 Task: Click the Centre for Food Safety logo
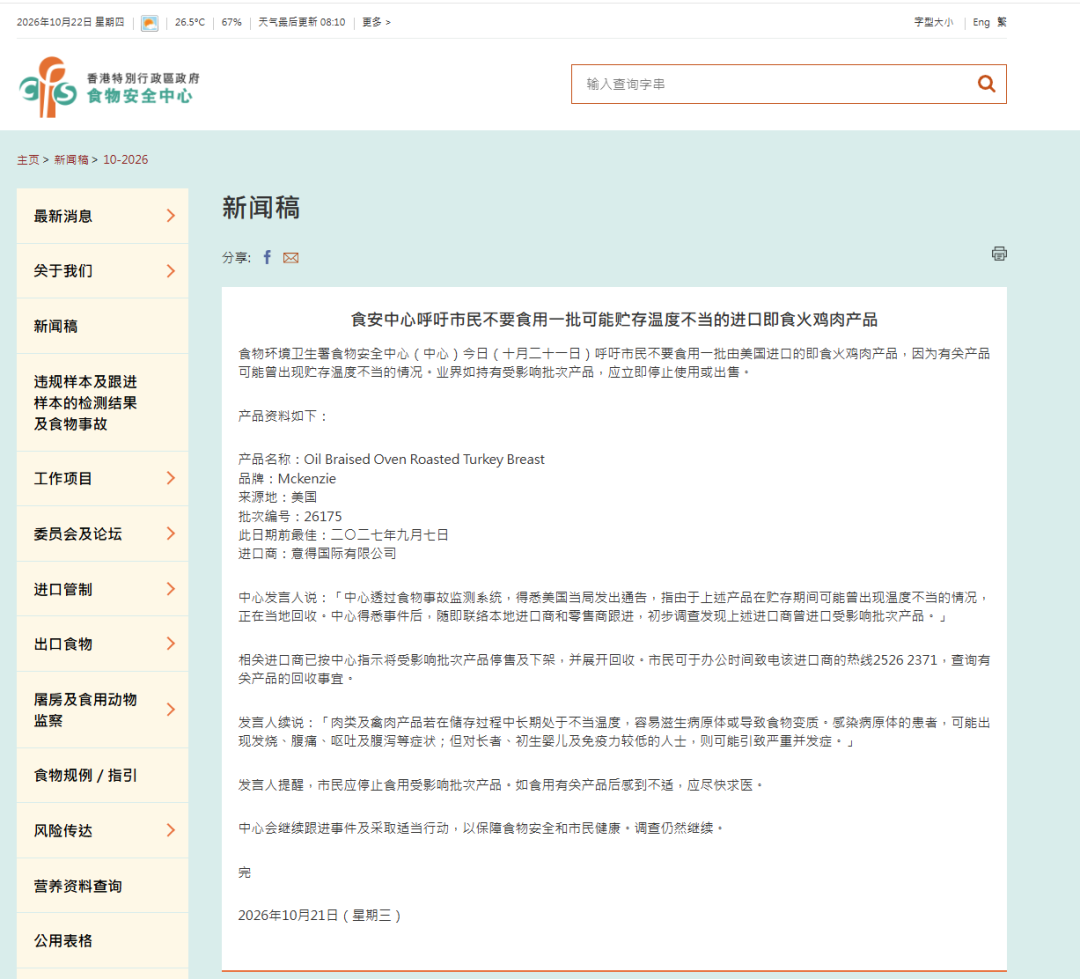coord(109,87)
